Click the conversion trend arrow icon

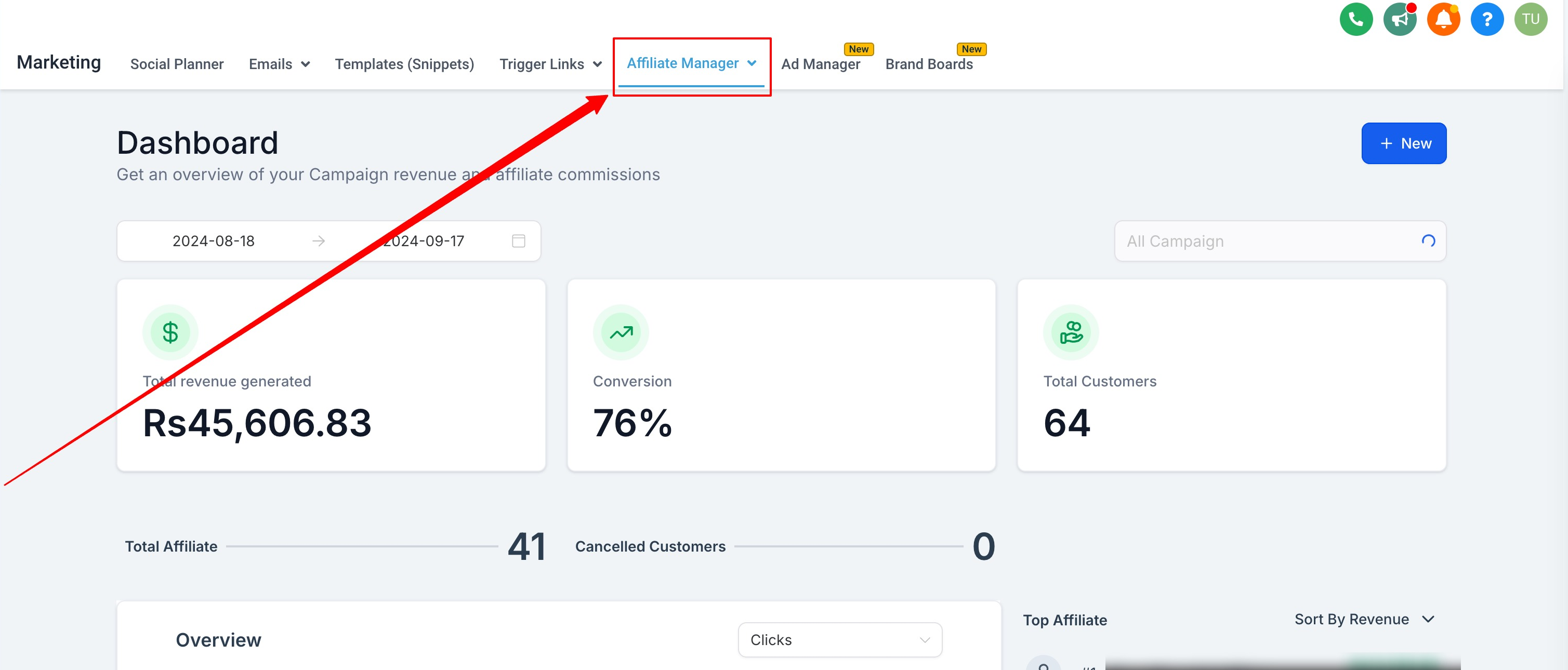point(621,332)
